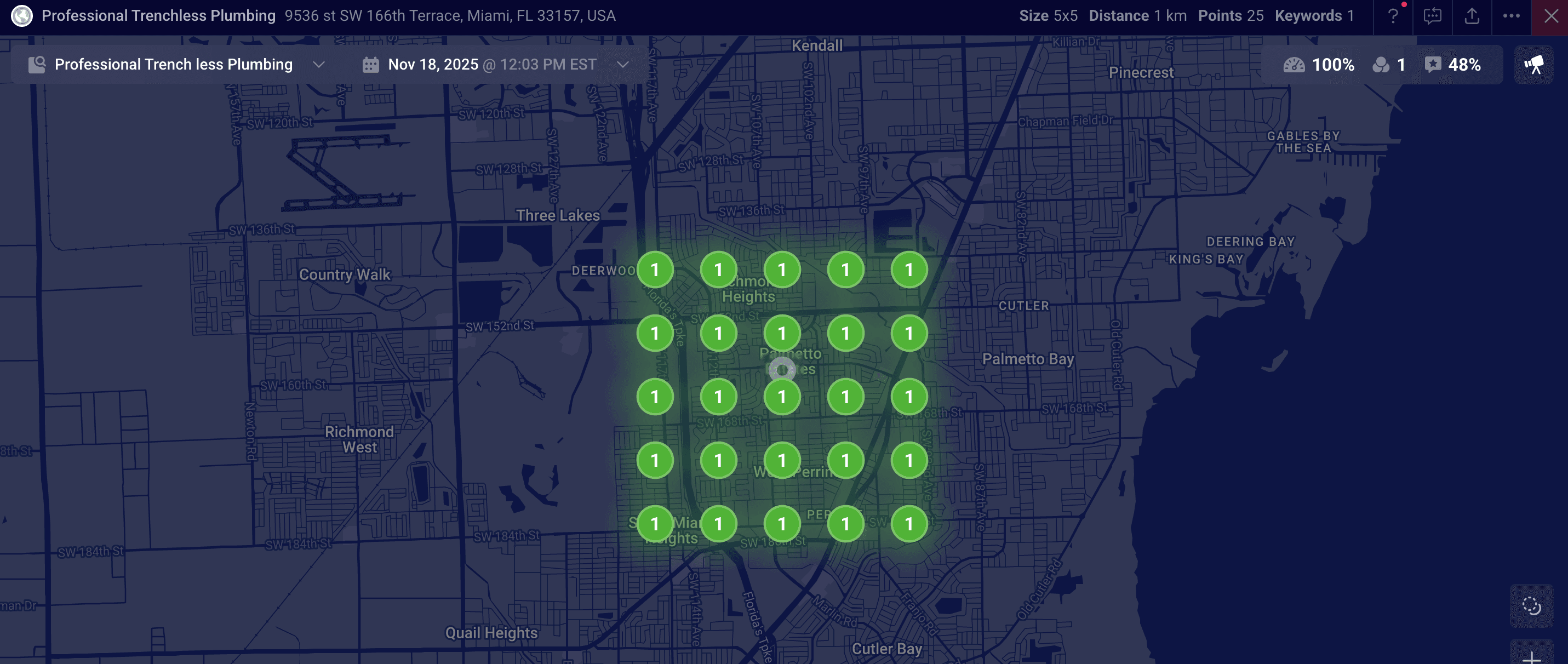This screenshot has width=1568, height=664.
Task: Click the Cutler Bay map label
Action: (887, 649)
